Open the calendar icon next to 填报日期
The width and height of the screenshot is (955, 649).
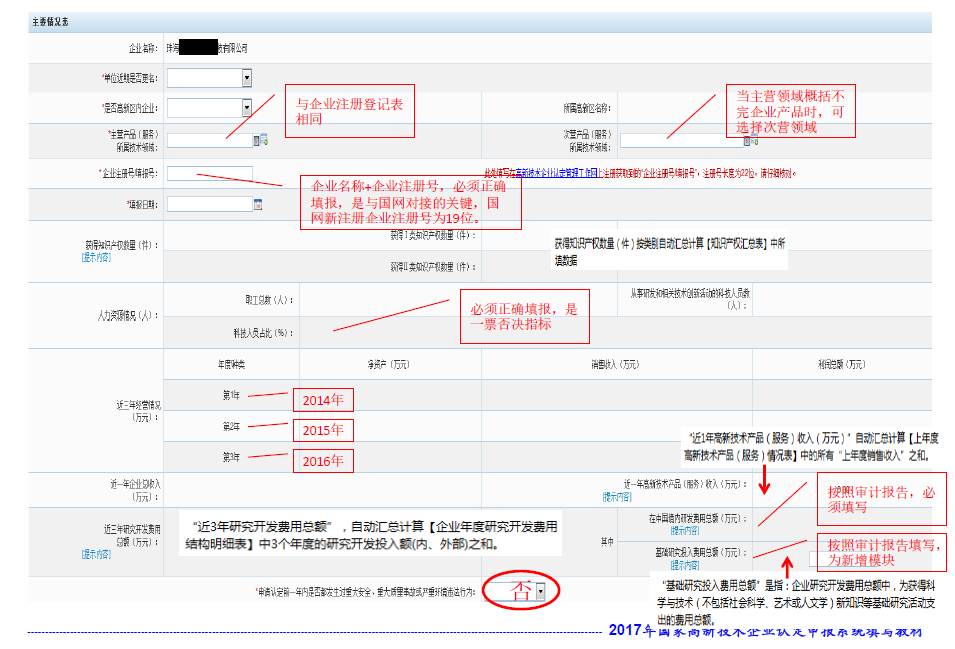(258, 204)
